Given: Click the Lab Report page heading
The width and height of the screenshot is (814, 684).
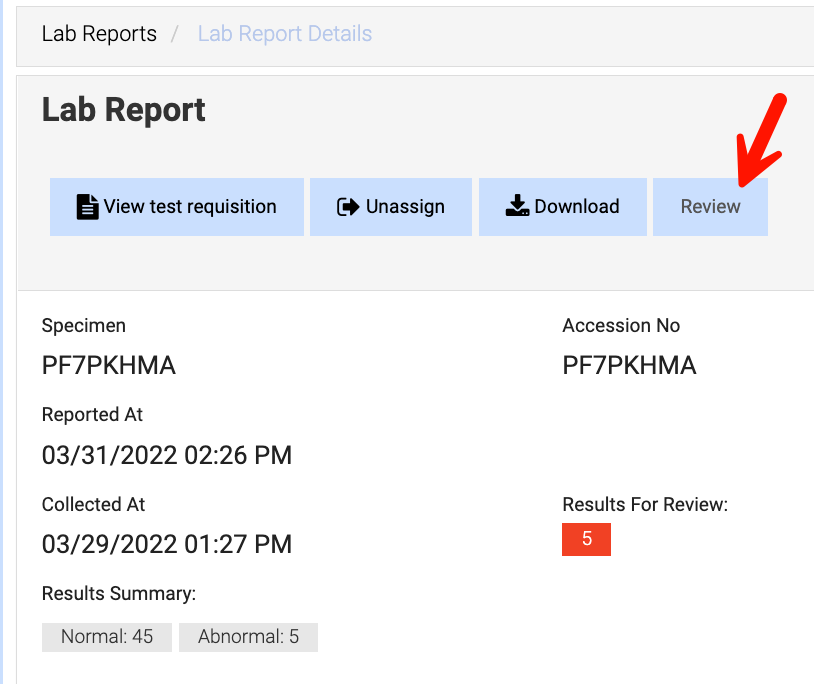Looking at the screenshot, I should (123, 110).
